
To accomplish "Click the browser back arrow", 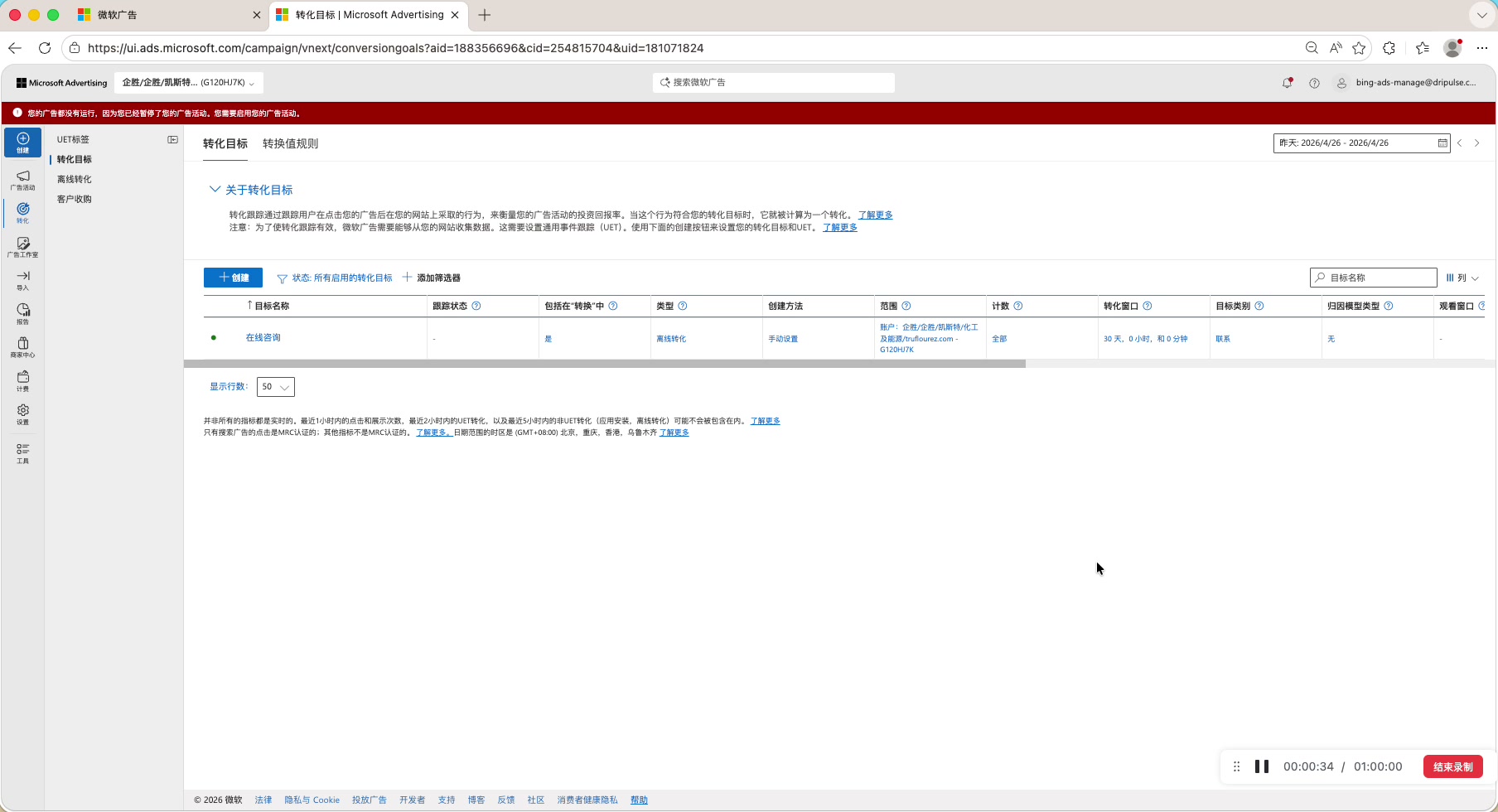I will click(15, 48).
